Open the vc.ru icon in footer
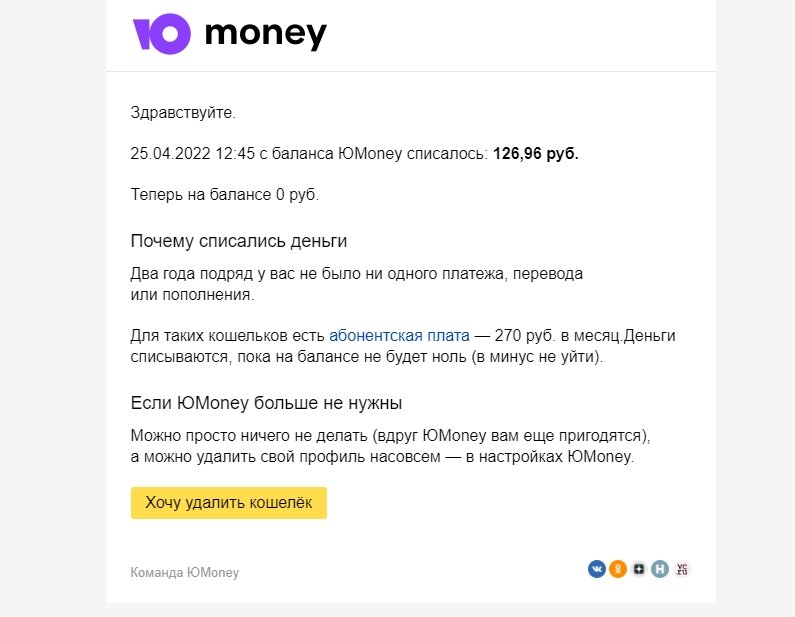 pyautogui.click(x=682, y=569)
